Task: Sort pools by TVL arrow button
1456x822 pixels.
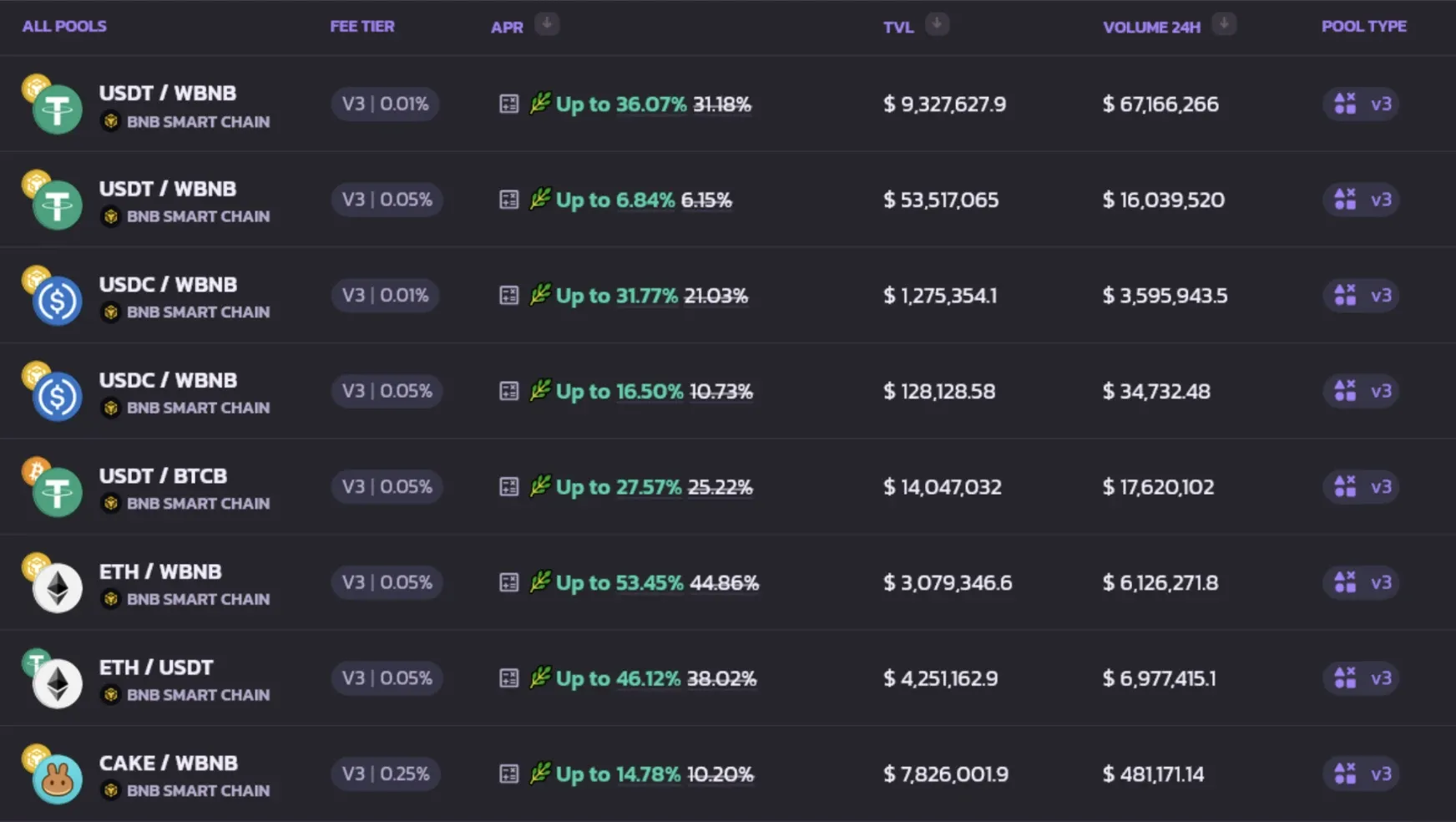Action: pos(937,25)
